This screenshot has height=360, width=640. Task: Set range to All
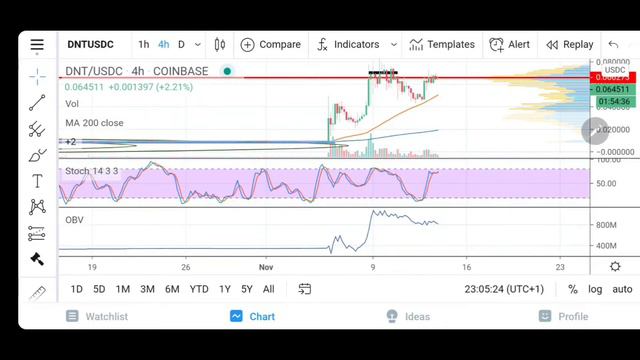tap(269, 289)
